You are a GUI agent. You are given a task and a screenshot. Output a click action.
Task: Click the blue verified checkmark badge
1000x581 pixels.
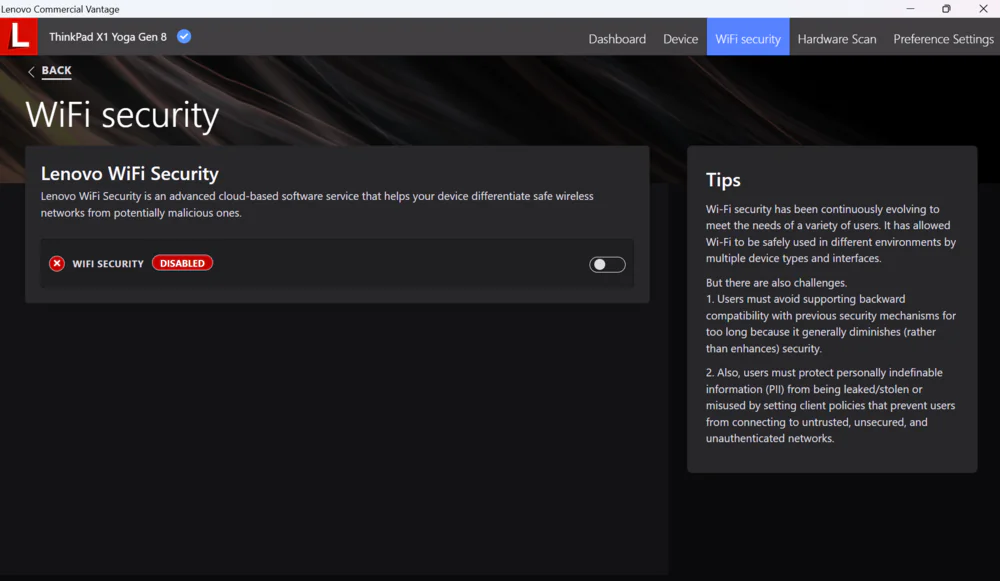[184, 36]
